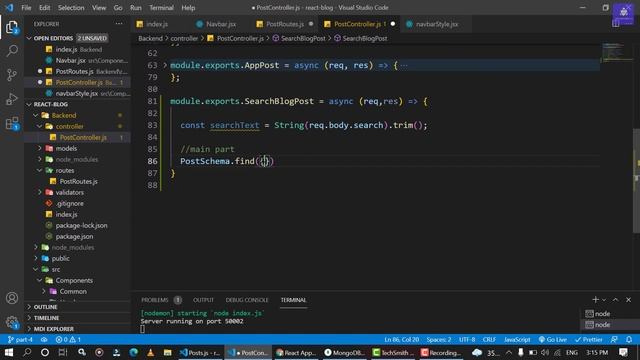The height and width of the screenshot is (360, 640).
Task: Click the Windows Start button
Action: point(9,352)
